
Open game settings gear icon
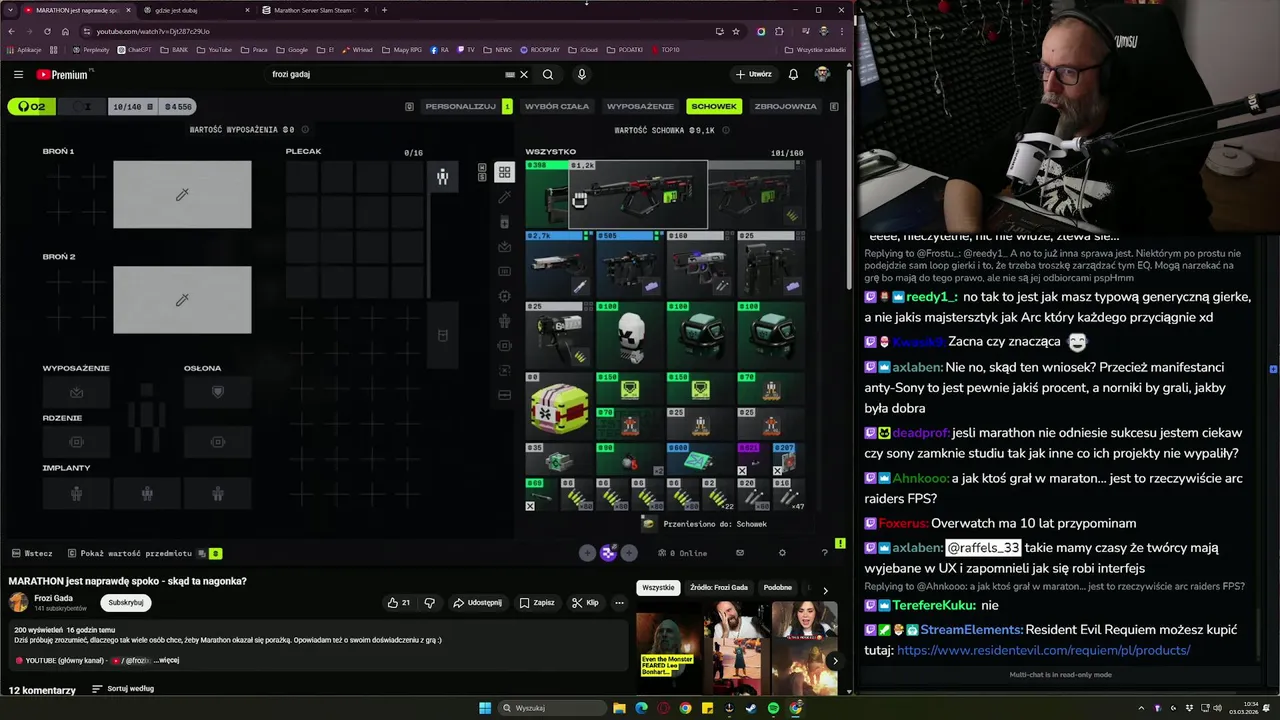point(782,553)
